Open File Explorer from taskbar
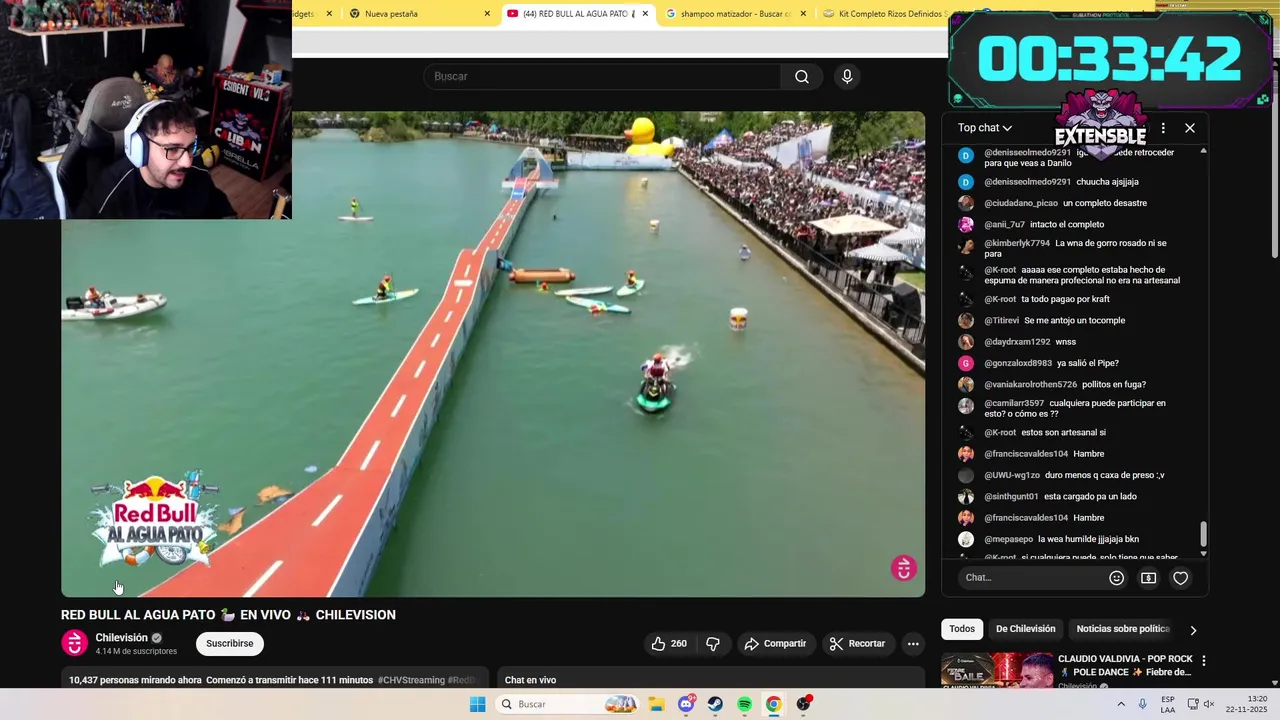This screenshot has height=720, width=1280. [x=657, y=704]
